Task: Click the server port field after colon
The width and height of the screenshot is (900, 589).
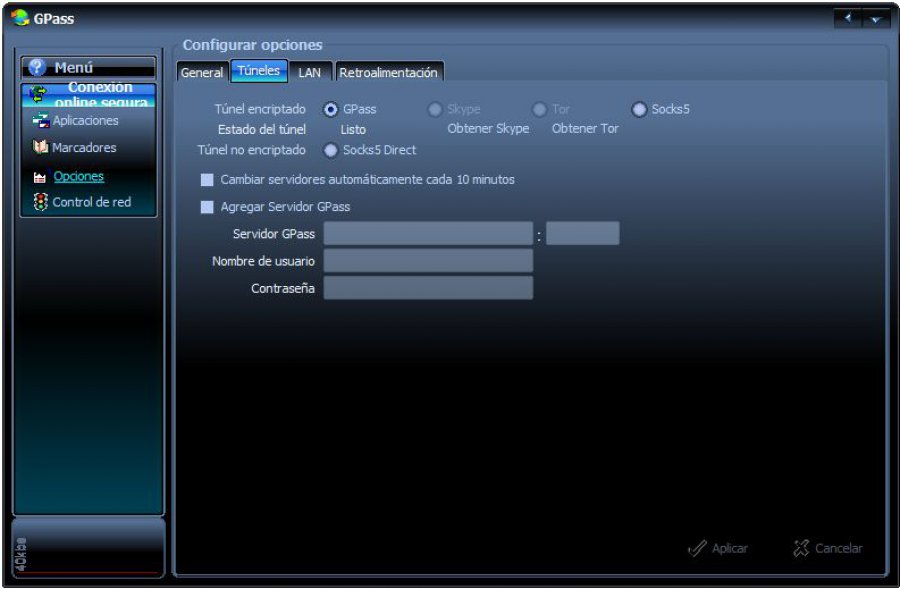Action: [x=583, y=234]
